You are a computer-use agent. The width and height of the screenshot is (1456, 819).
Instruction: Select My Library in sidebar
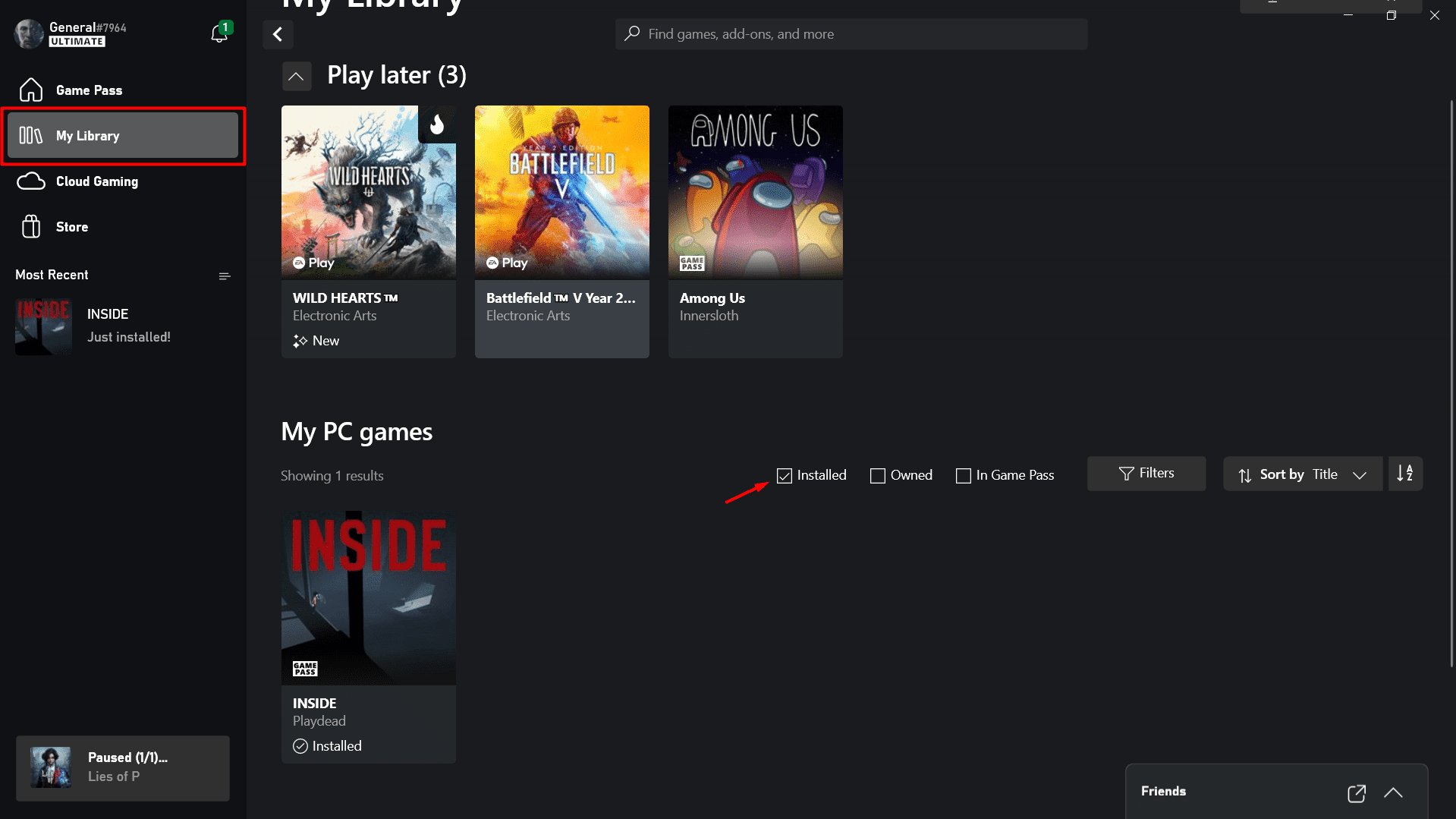pyautogui.click(x=123, y=136)
